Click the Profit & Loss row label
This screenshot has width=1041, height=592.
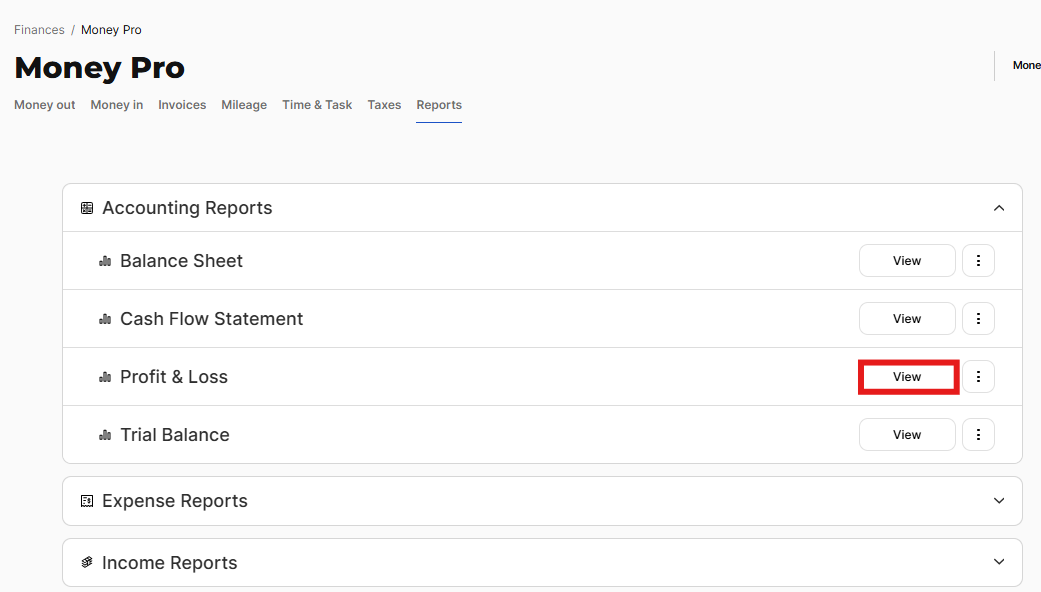pos(174,377)
